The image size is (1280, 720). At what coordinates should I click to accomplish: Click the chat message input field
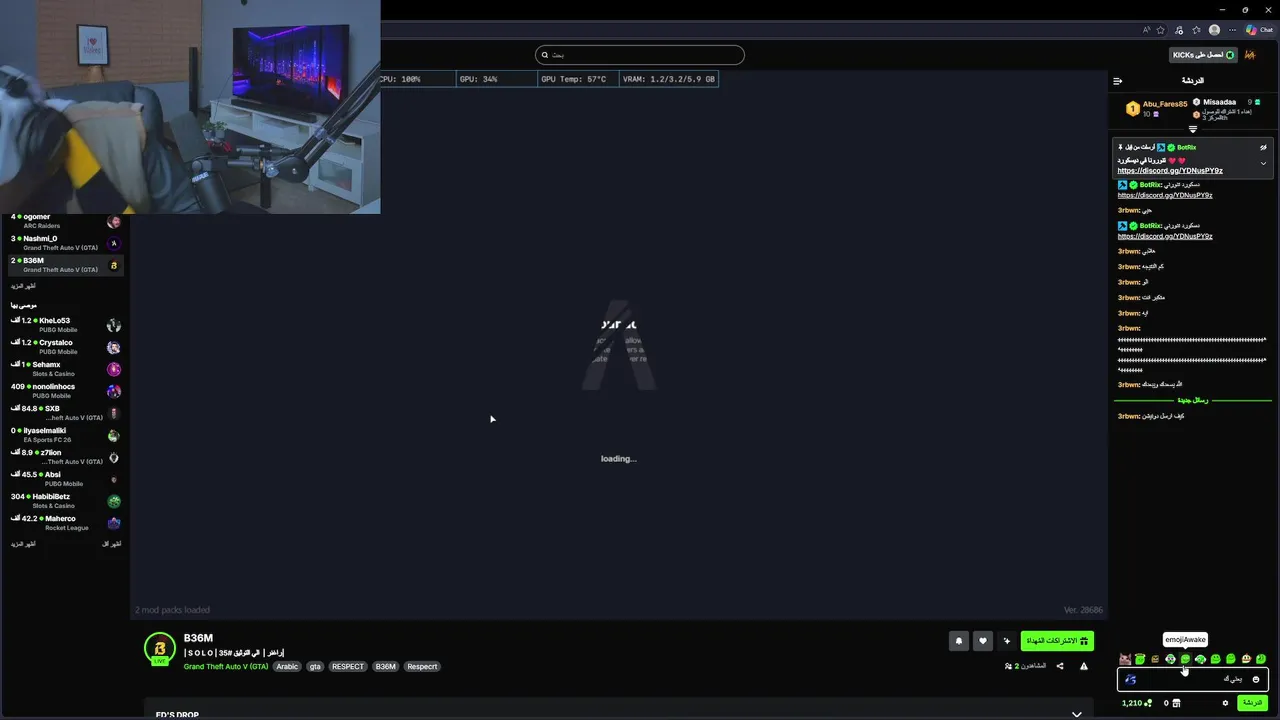tap(1193, 680)
